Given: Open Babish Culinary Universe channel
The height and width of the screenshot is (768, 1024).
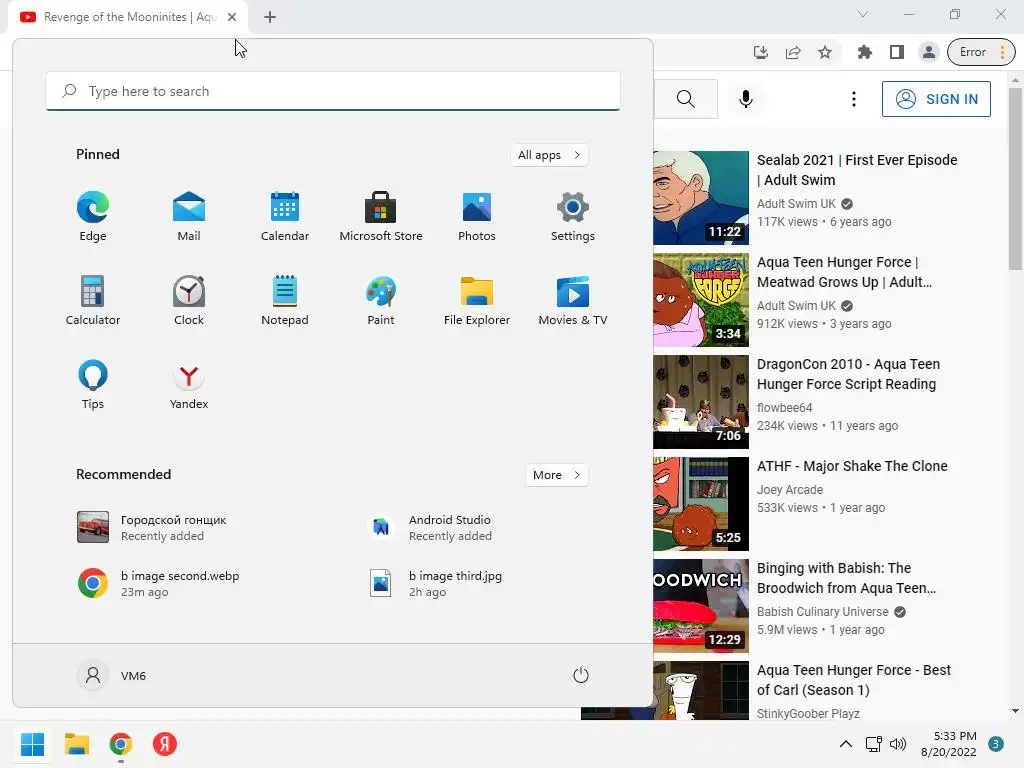Looking at the screenshot, I should [x=822, y=612].
